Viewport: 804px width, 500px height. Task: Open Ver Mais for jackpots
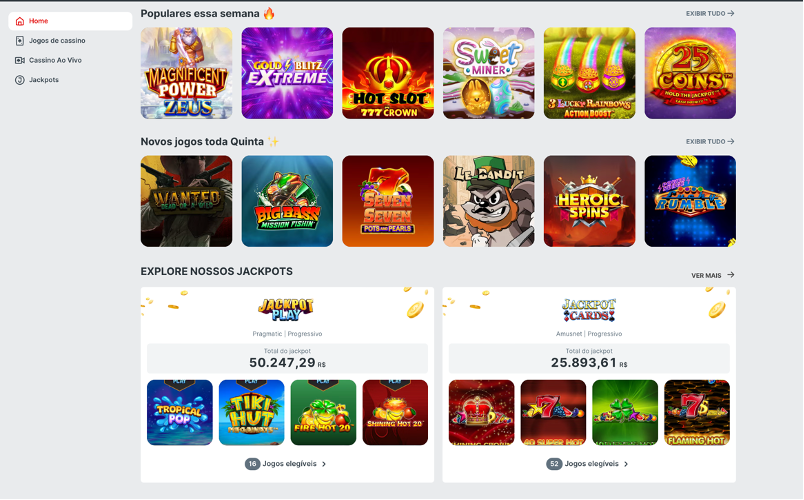pyautogui.click(x=713, y=275)
